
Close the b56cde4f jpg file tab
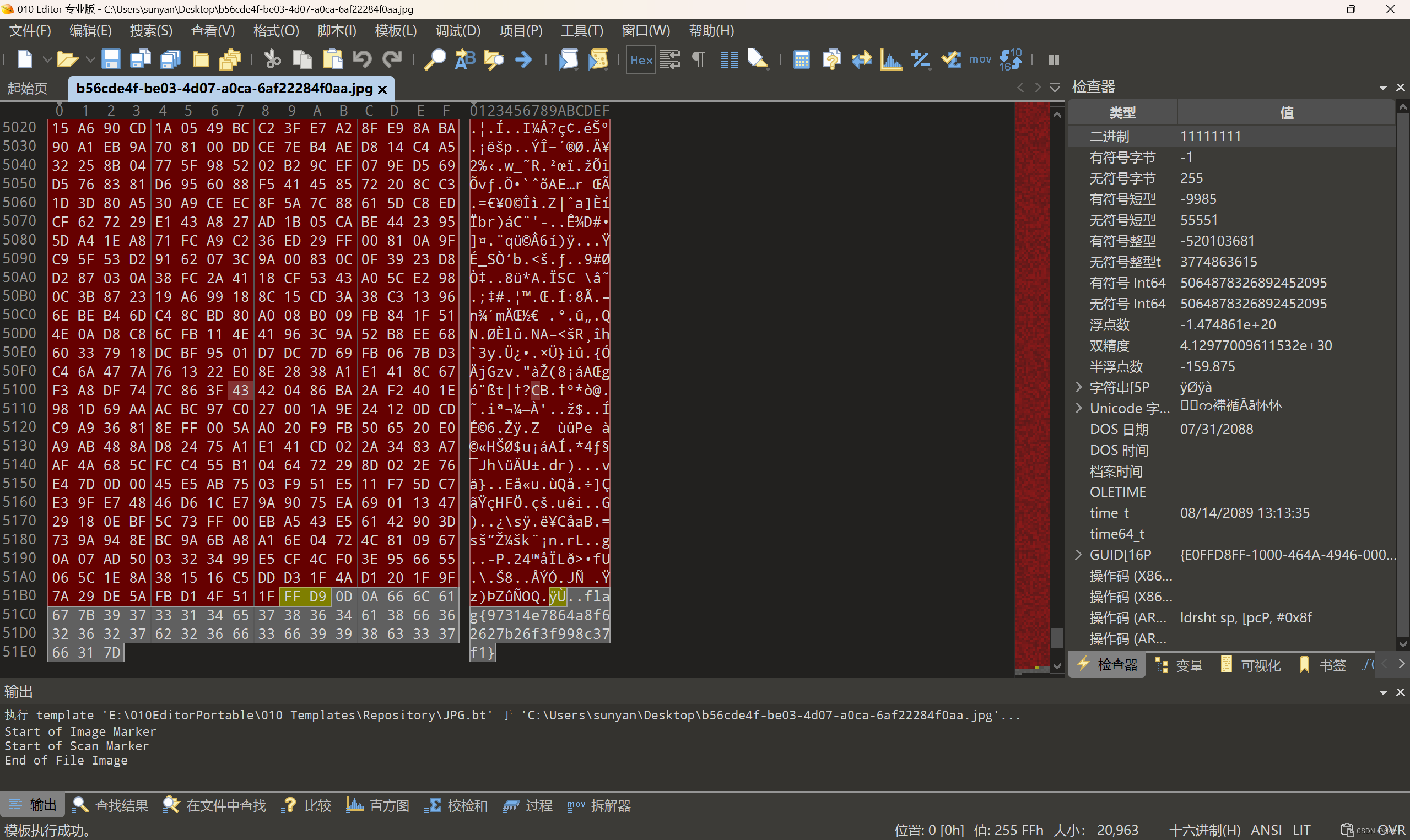(382, 89)
